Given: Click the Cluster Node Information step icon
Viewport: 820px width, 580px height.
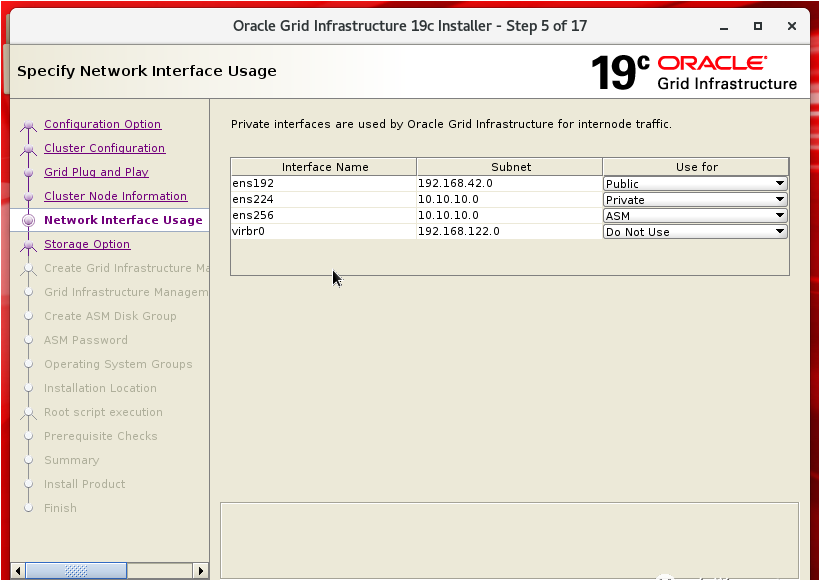Looking at the screenshot, I should click(28, 197).
